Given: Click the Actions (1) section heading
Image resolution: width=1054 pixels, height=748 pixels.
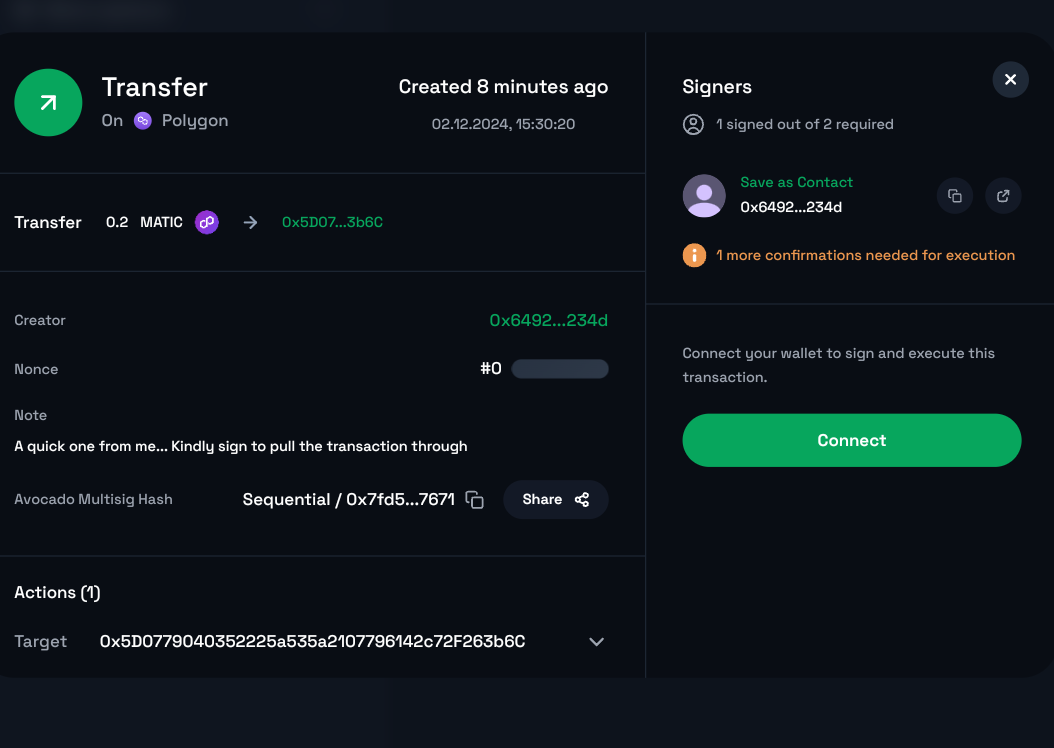Looking at the screenshot, I should pyautogui.click(x=57, y=593).
